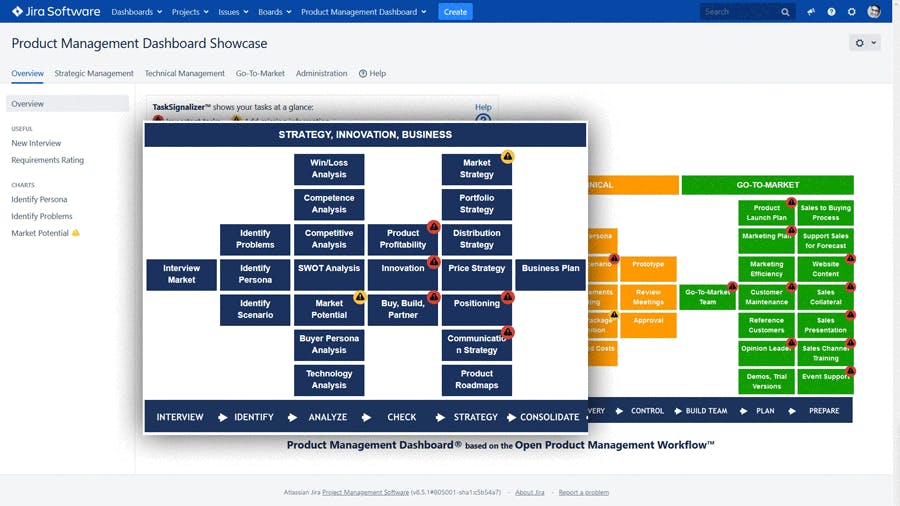The image size is (900, 506).
Task: Click the Interview Market tile
Action: [x=181, y=274]
